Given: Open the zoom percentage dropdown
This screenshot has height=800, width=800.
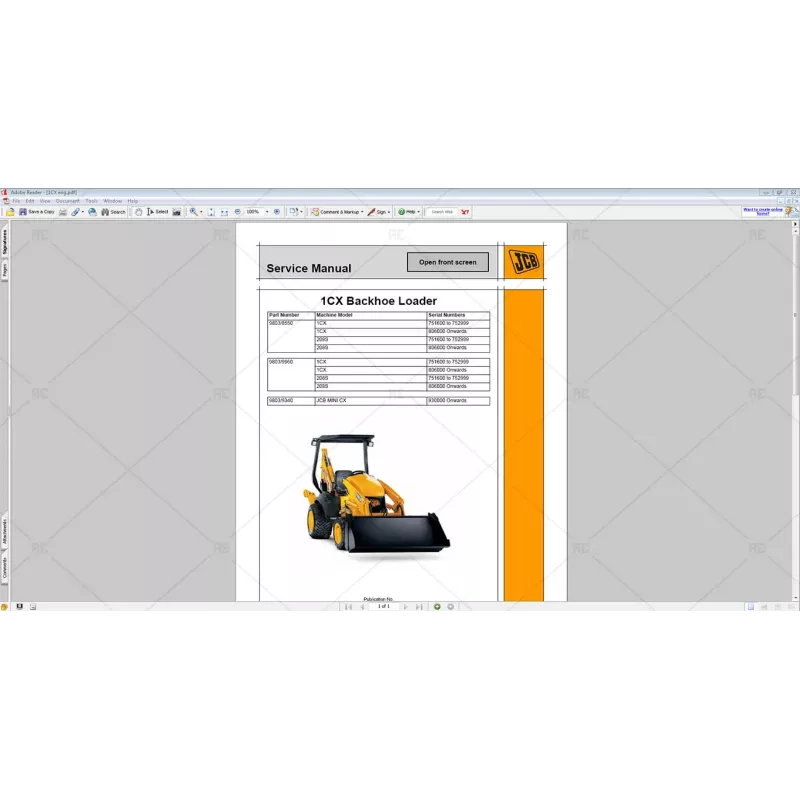Looking at the screenshot, I should click(x=268, y=211).
